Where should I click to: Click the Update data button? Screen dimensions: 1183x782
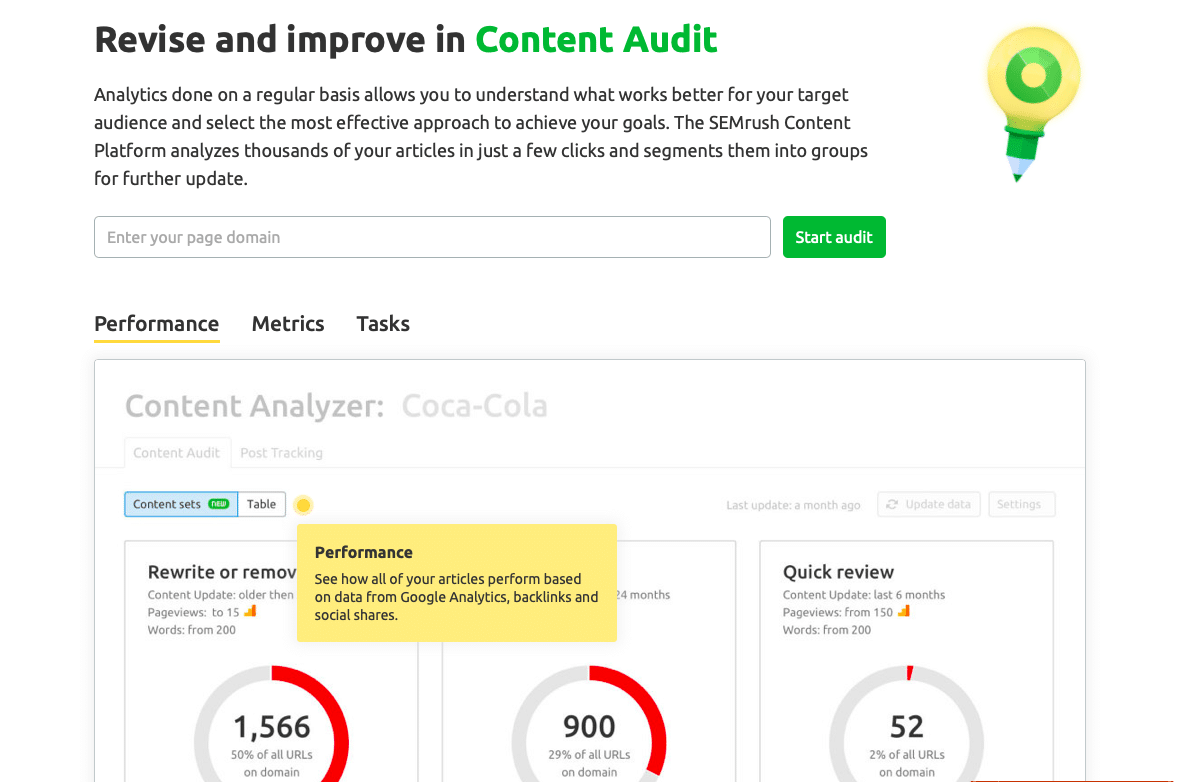929,504
